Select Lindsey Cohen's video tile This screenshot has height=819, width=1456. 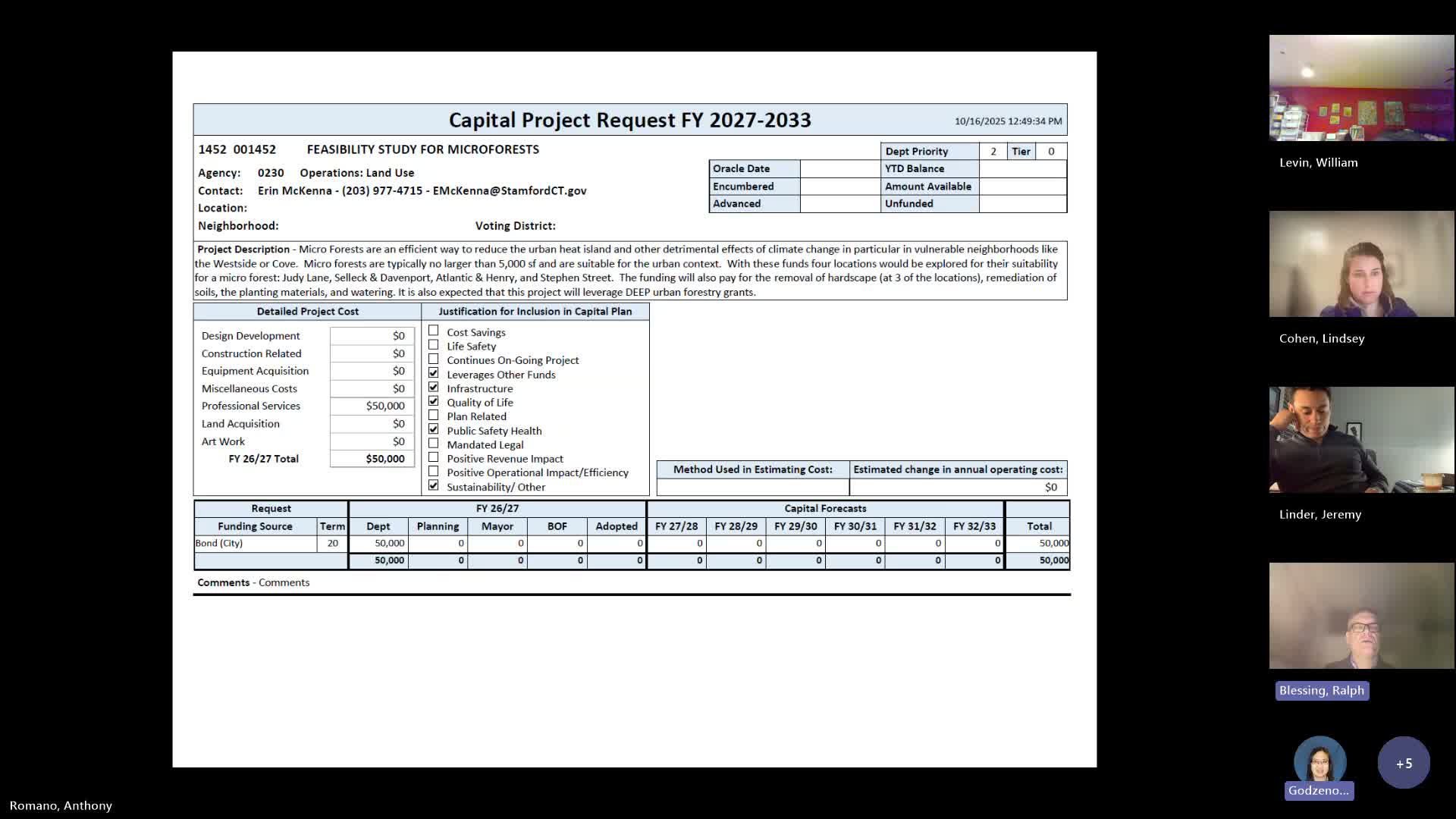1361,264
